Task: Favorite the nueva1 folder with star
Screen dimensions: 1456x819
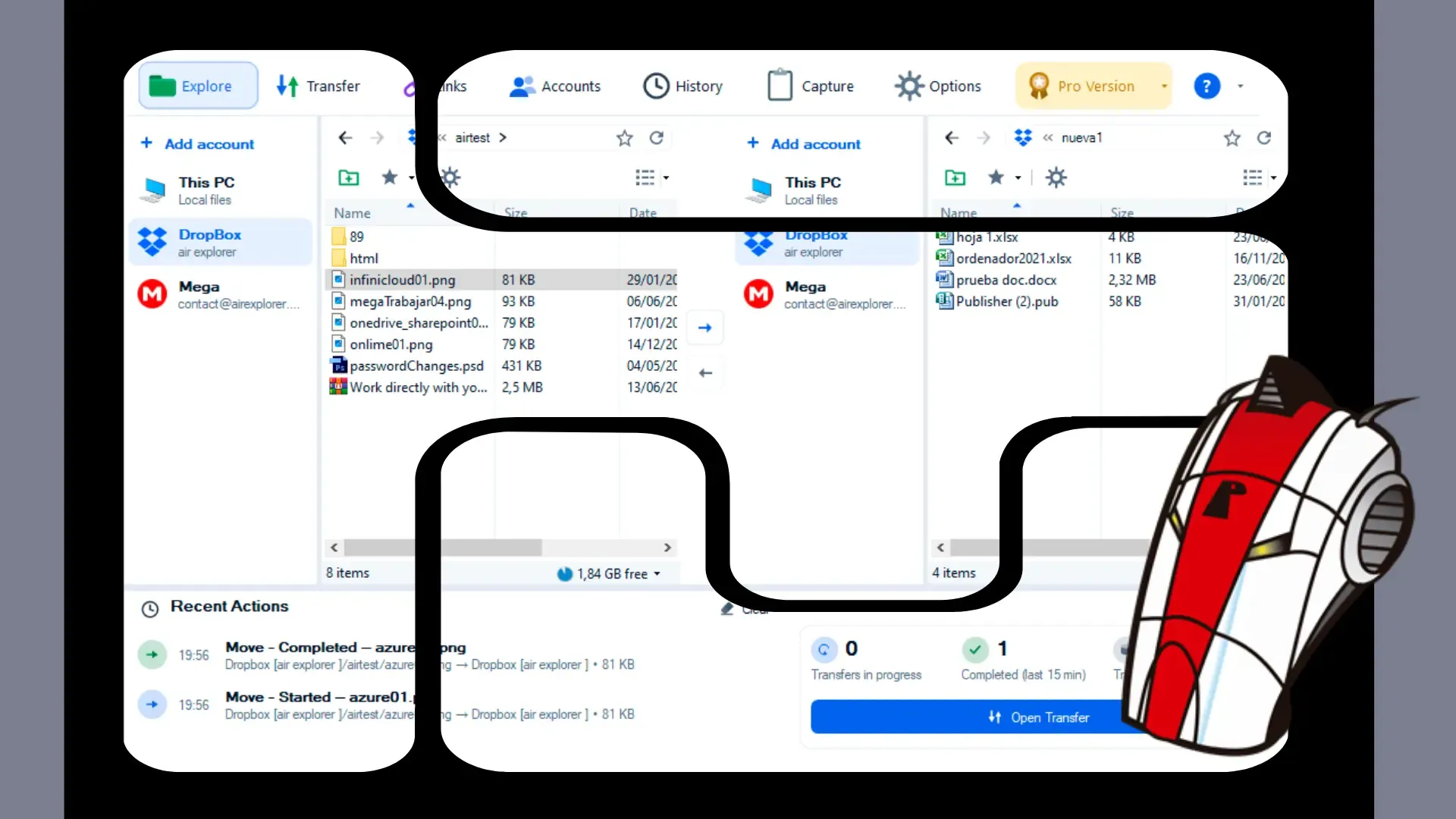Action: (x=1232, y=138)
